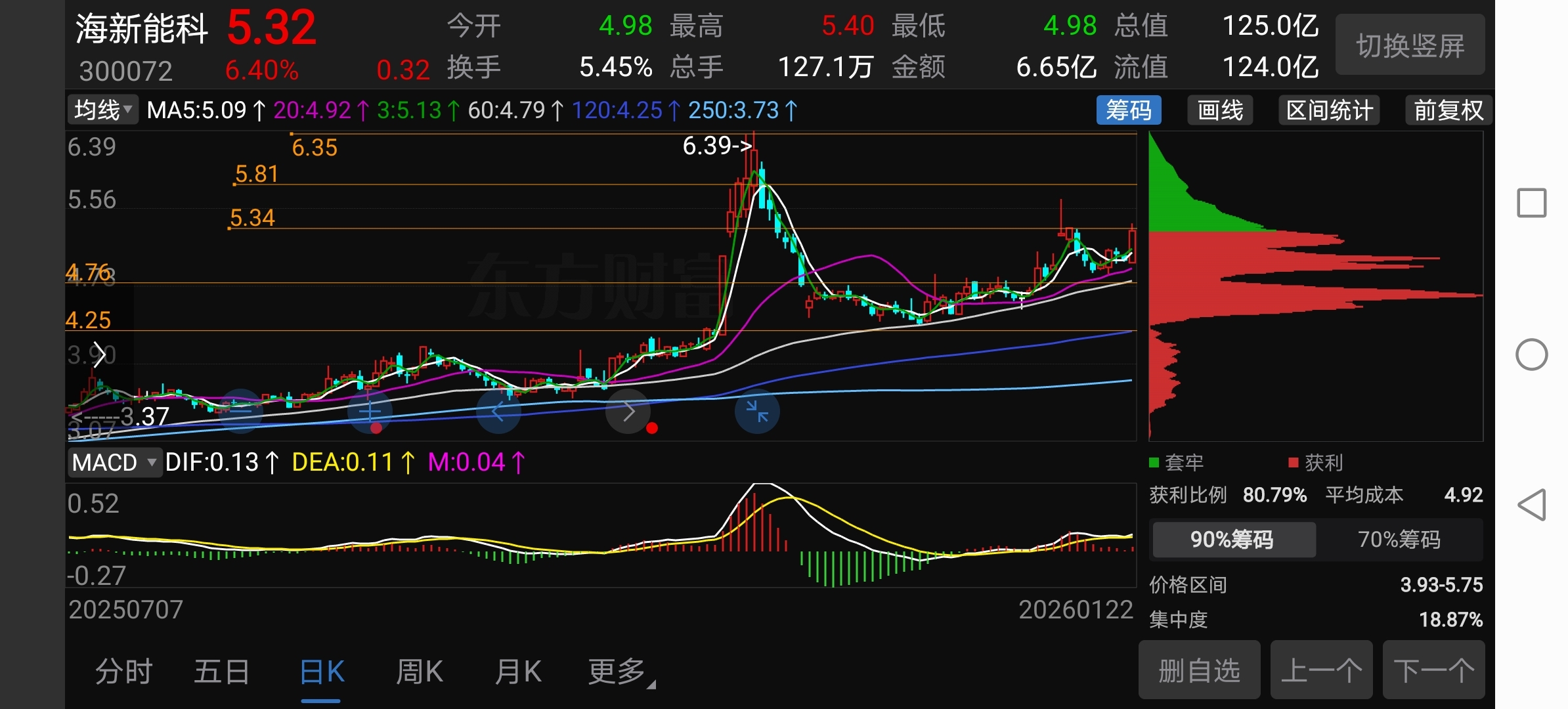Switch to the 分时 tab
The image size is (1568, 709).
point(123,672)
